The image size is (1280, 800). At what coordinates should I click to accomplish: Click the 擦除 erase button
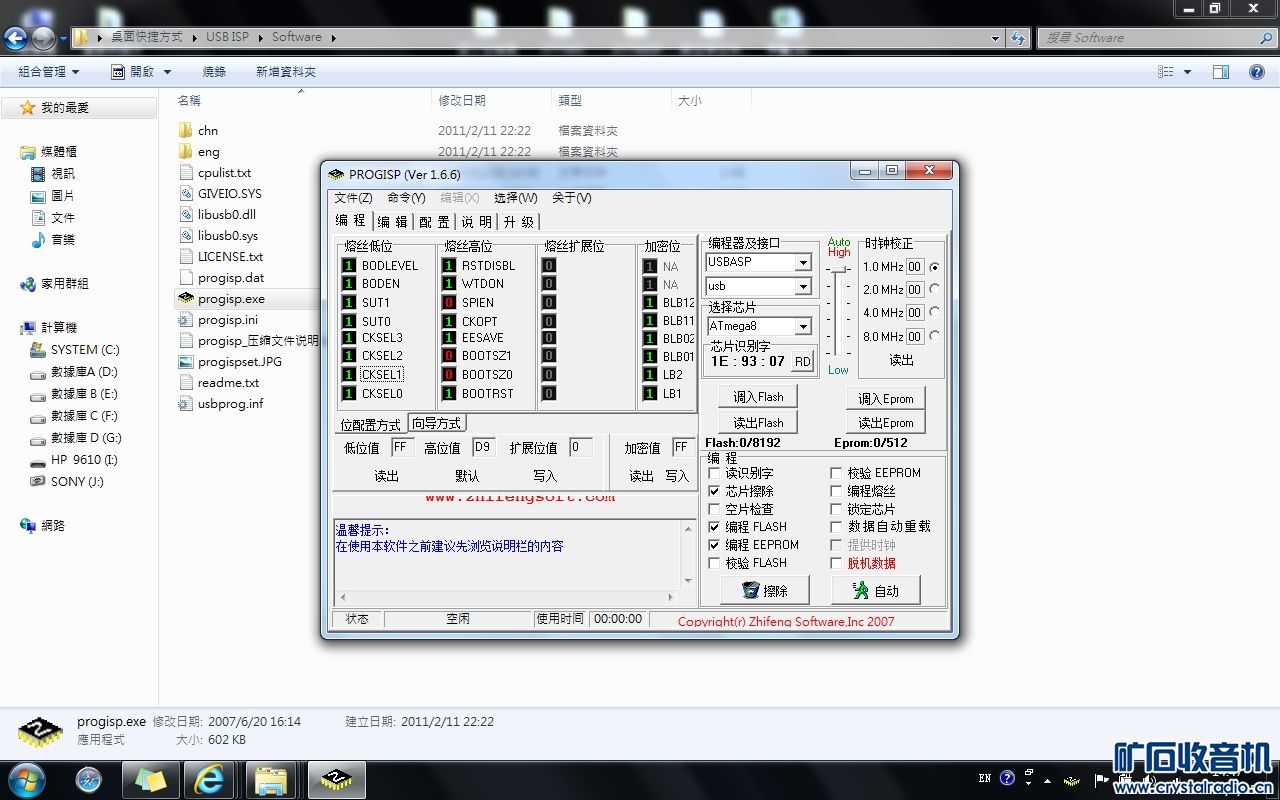click(x=764, y=590)
